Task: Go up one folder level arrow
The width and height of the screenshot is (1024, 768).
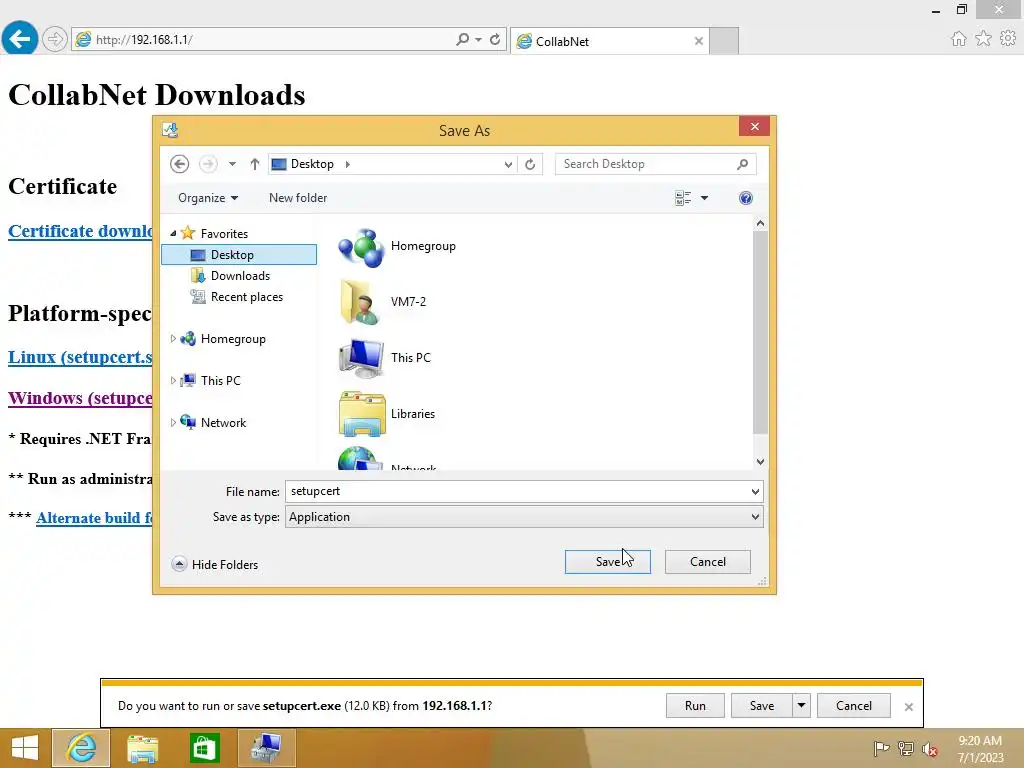Action: [x=255, y=164]
